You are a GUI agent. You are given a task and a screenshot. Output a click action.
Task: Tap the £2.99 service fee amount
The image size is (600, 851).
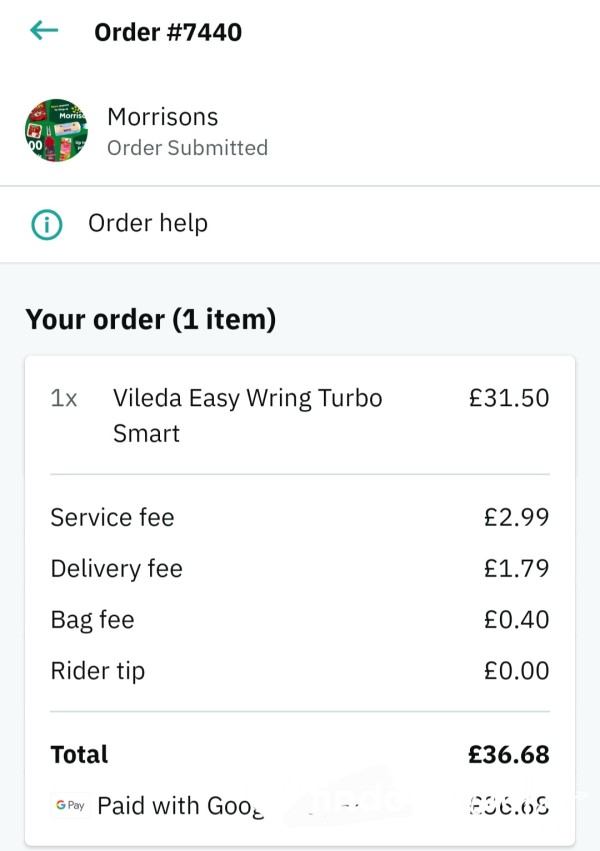(x=516, y=517)
